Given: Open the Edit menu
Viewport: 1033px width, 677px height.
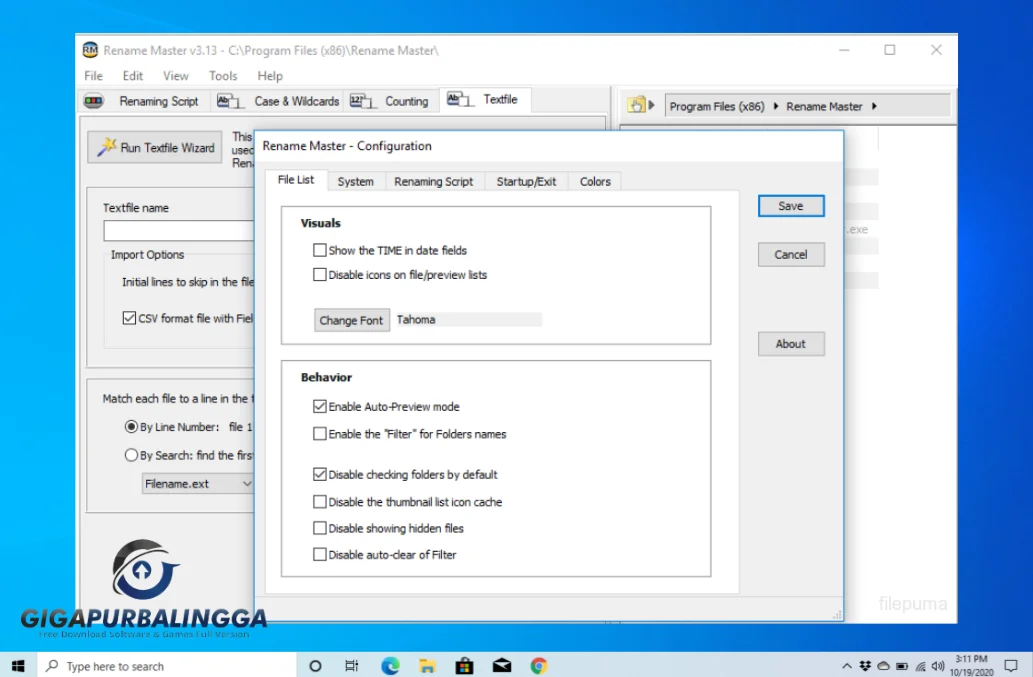Looking at the screenshot, I should point(132,76).
